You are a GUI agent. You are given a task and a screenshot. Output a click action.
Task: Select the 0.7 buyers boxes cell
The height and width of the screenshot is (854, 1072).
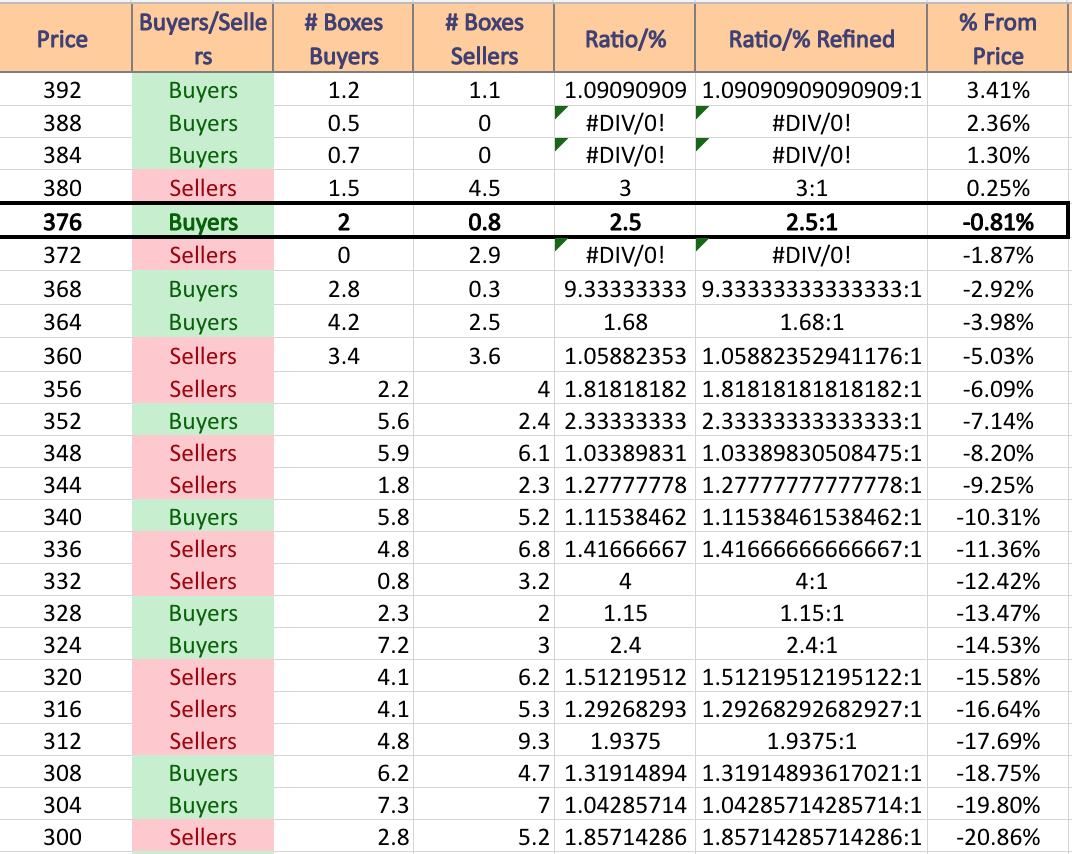coord(343,155)
